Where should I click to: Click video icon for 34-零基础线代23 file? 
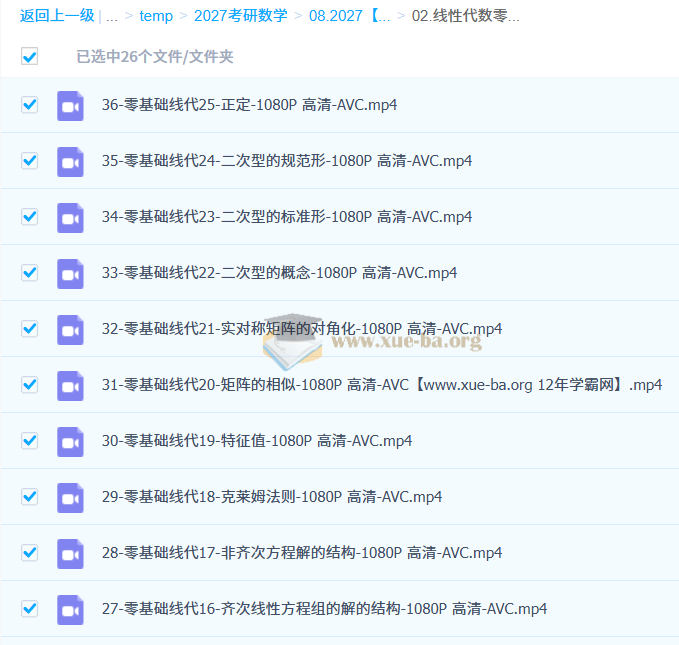[x=69, y=217]
